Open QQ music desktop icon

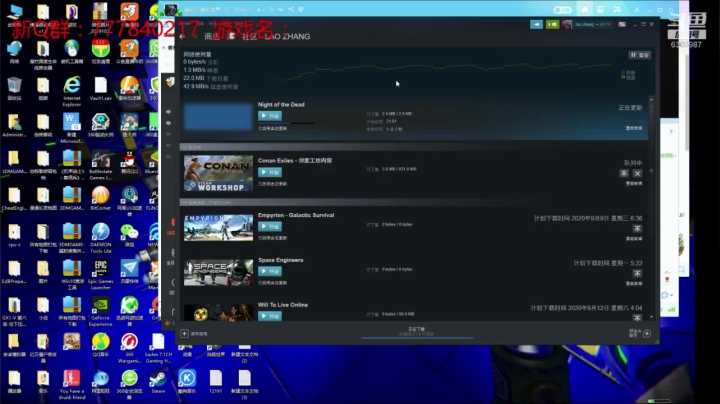click(101, 345)
